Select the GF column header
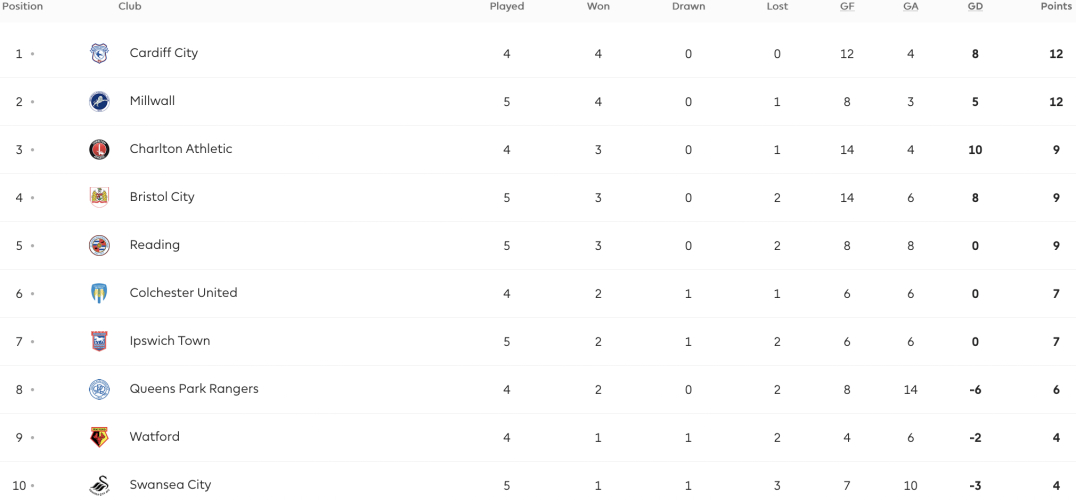1076x500 pixels. [x=847, y=6]
